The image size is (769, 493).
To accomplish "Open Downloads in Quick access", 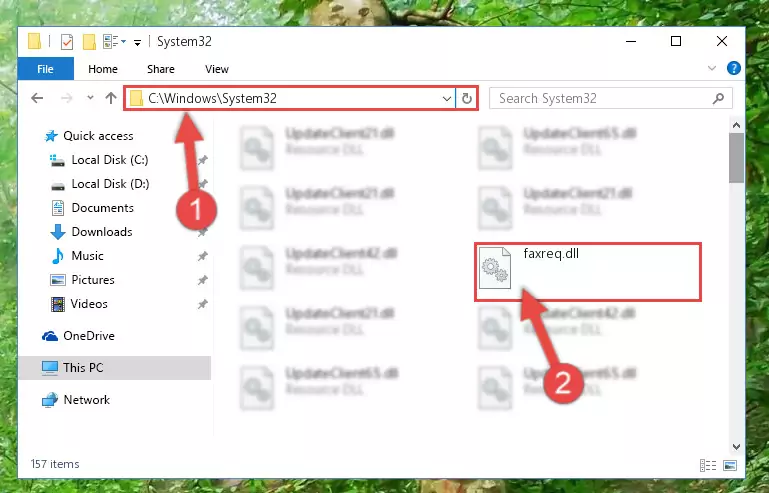I will [102, 232].
